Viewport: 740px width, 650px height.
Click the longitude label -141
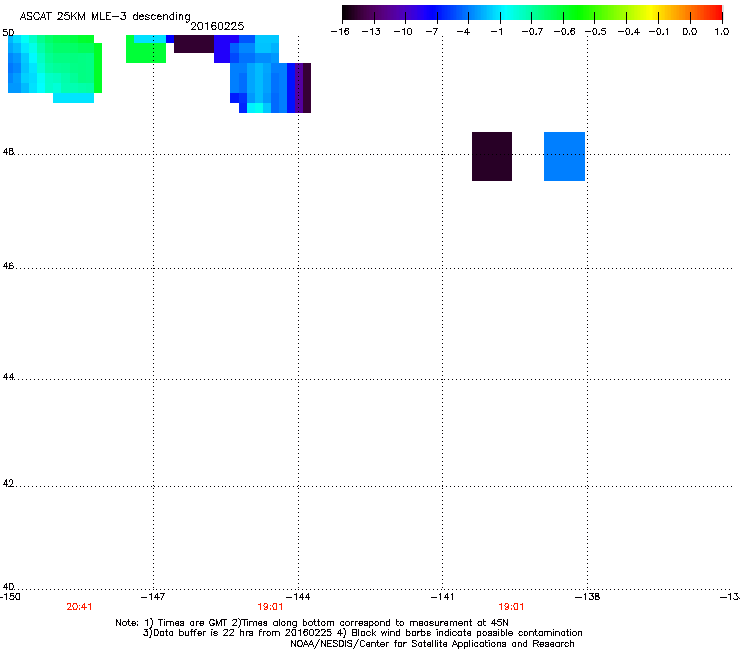[443, 597]
